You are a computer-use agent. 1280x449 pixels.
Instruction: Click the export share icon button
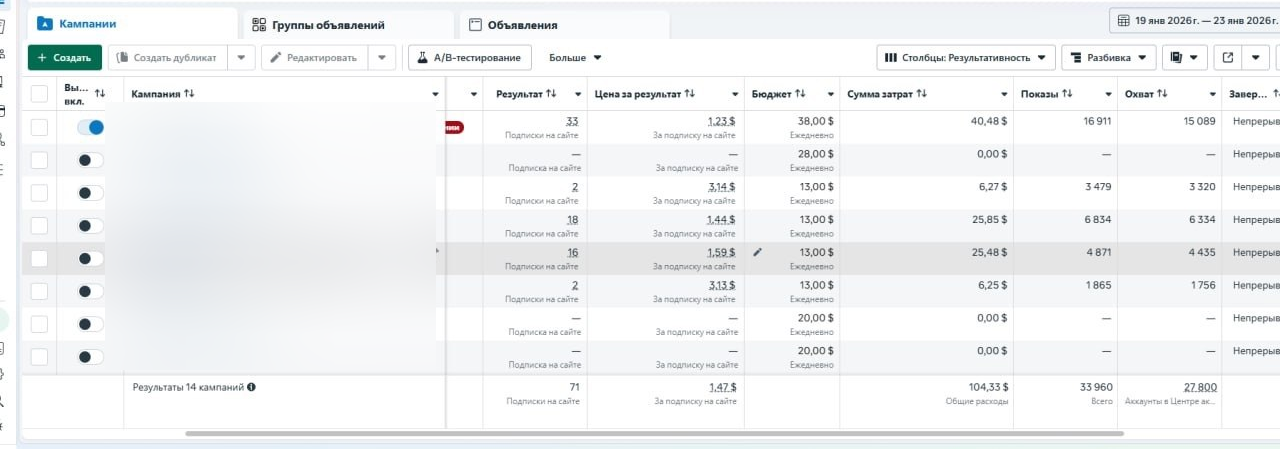click(1228, 58)
